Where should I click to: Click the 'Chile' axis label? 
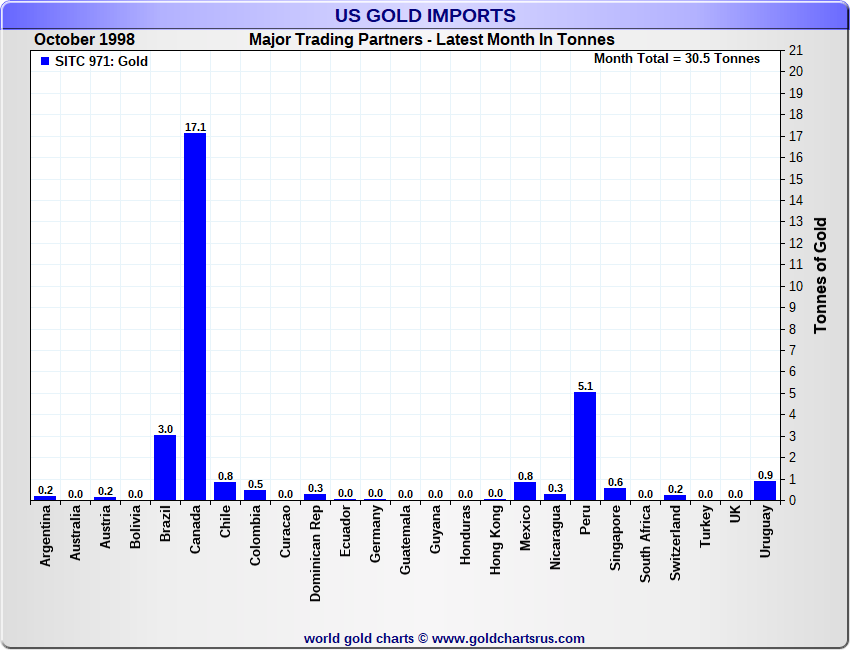coord(225,521)
